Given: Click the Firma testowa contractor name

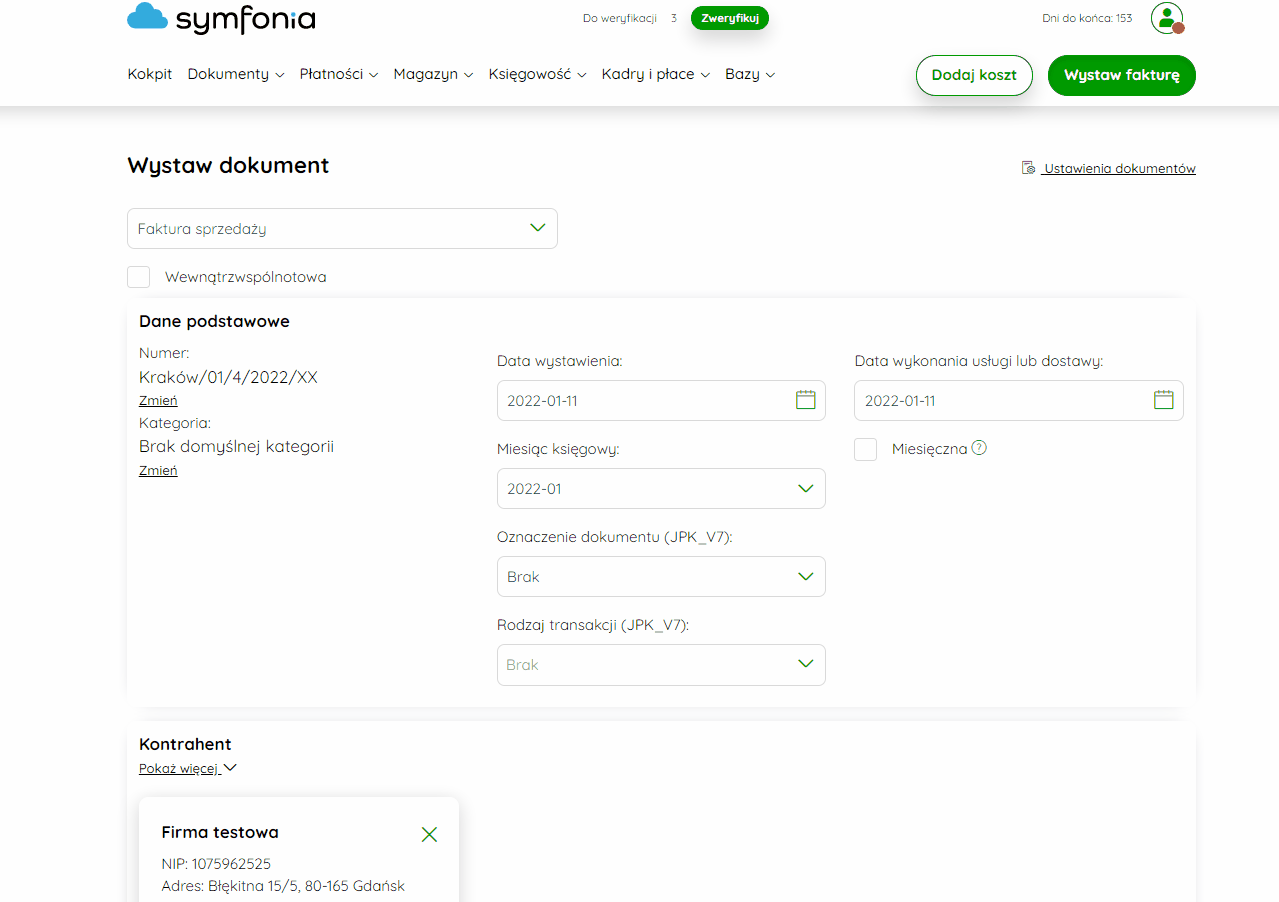Looking at the screenshot, I should click(x=220, y=832).
